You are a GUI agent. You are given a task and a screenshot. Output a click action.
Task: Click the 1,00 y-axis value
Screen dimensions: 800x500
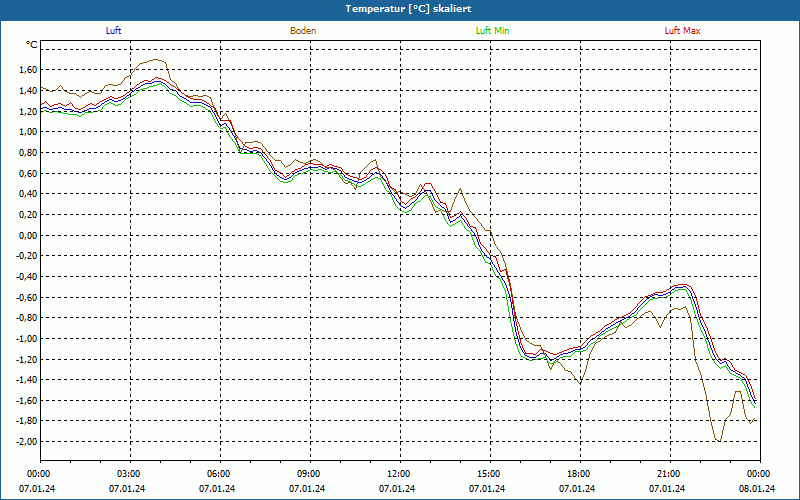click(29, 132)
